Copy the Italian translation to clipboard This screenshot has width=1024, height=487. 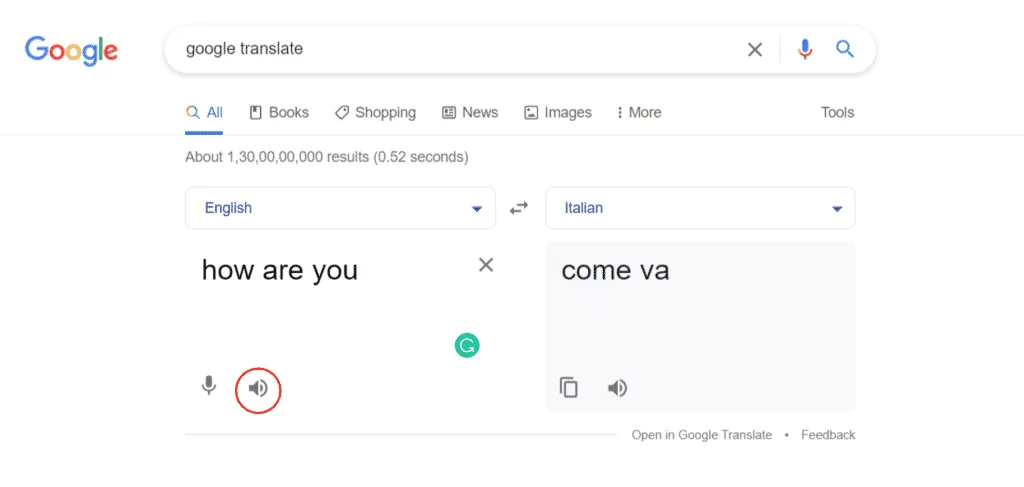(569, 388)
